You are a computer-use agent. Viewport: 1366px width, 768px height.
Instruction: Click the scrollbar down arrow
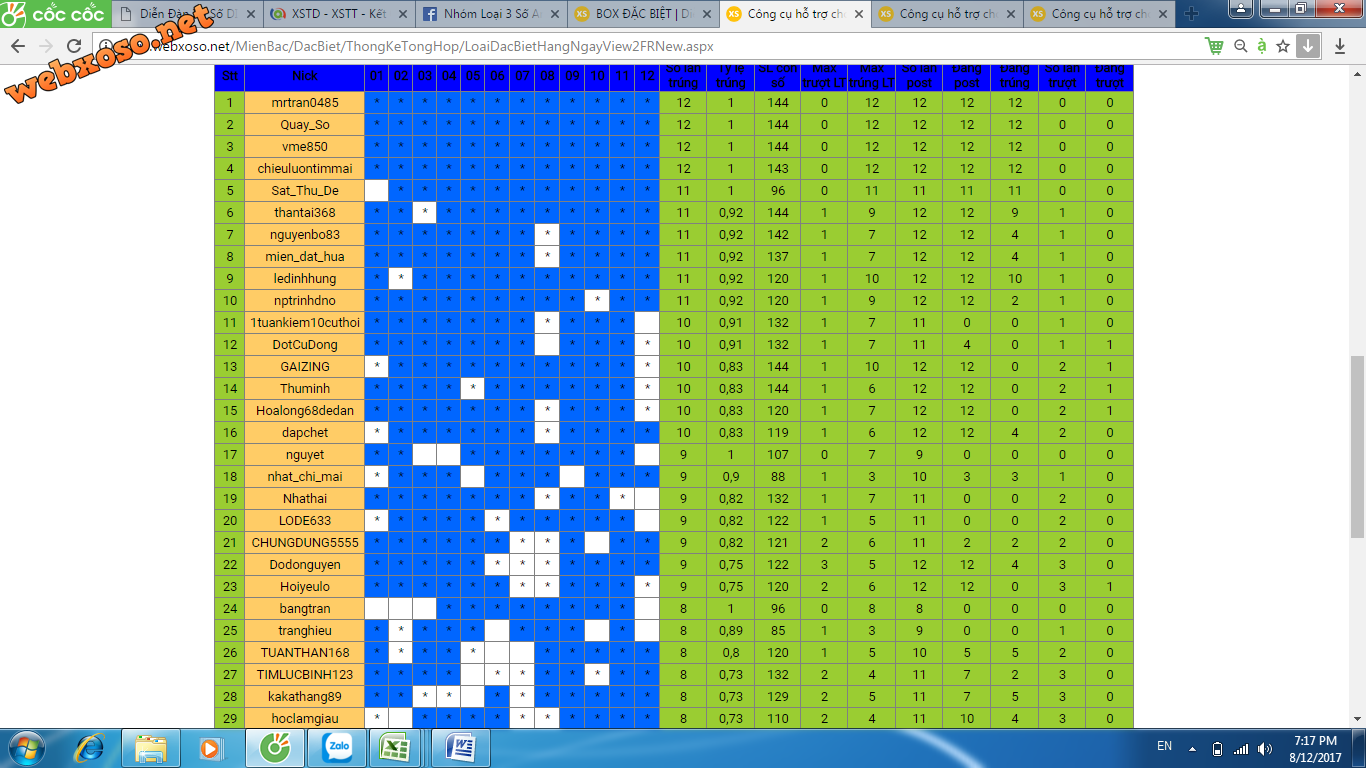tap(1357, 719)
